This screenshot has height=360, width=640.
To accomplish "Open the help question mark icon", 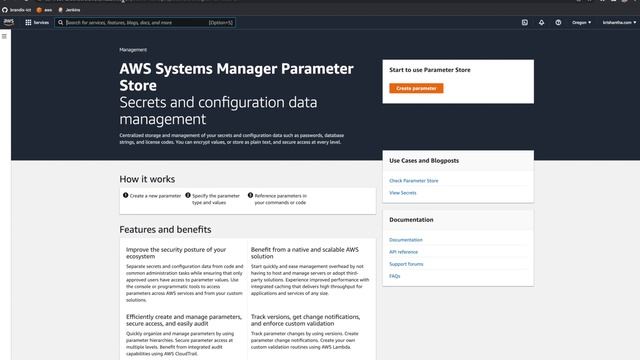I will coord(558,22).
